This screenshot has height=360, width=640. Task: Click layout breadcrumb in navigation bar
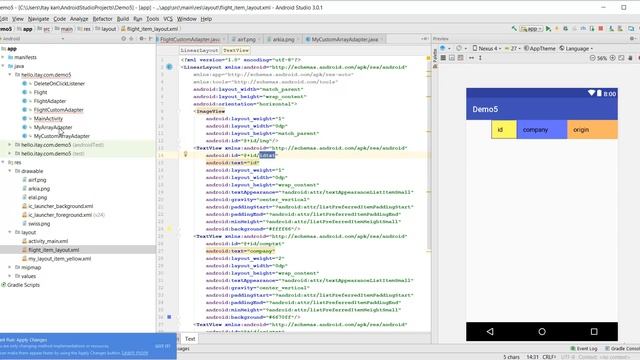[108, 29]
